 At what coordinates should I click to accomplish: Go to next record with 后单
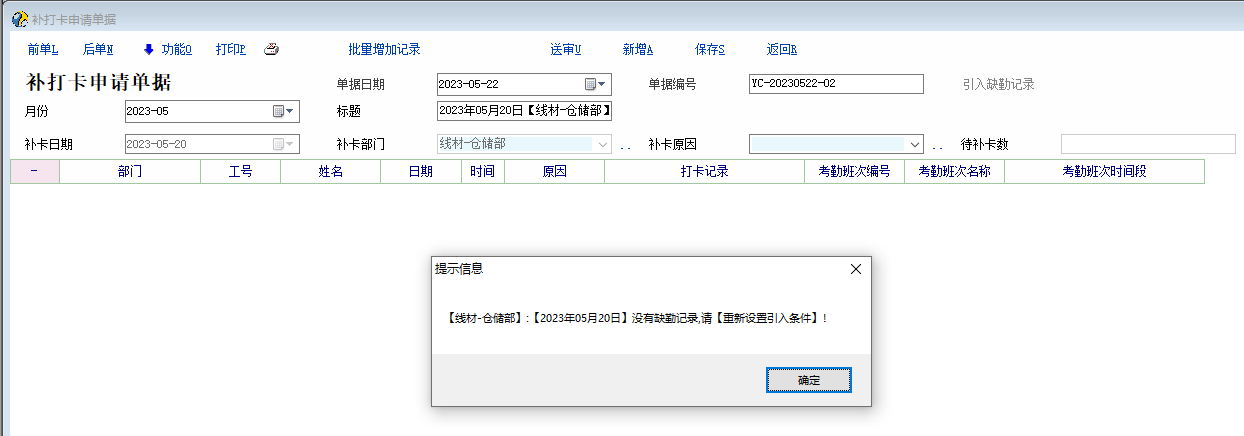[x=98, y=50]
